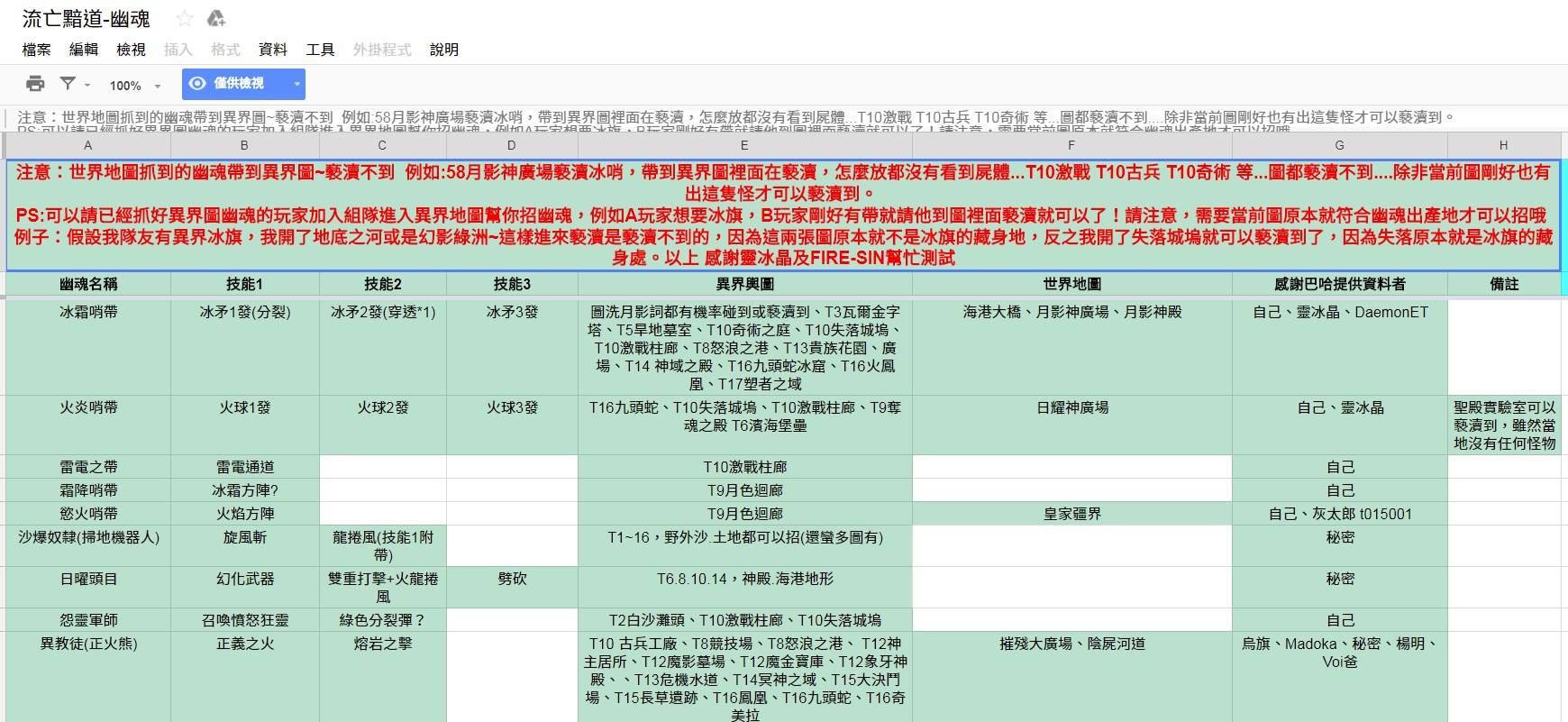Select the 日曜頭目 cell
Screen dimensions: 1568x722
pos(88,587)
